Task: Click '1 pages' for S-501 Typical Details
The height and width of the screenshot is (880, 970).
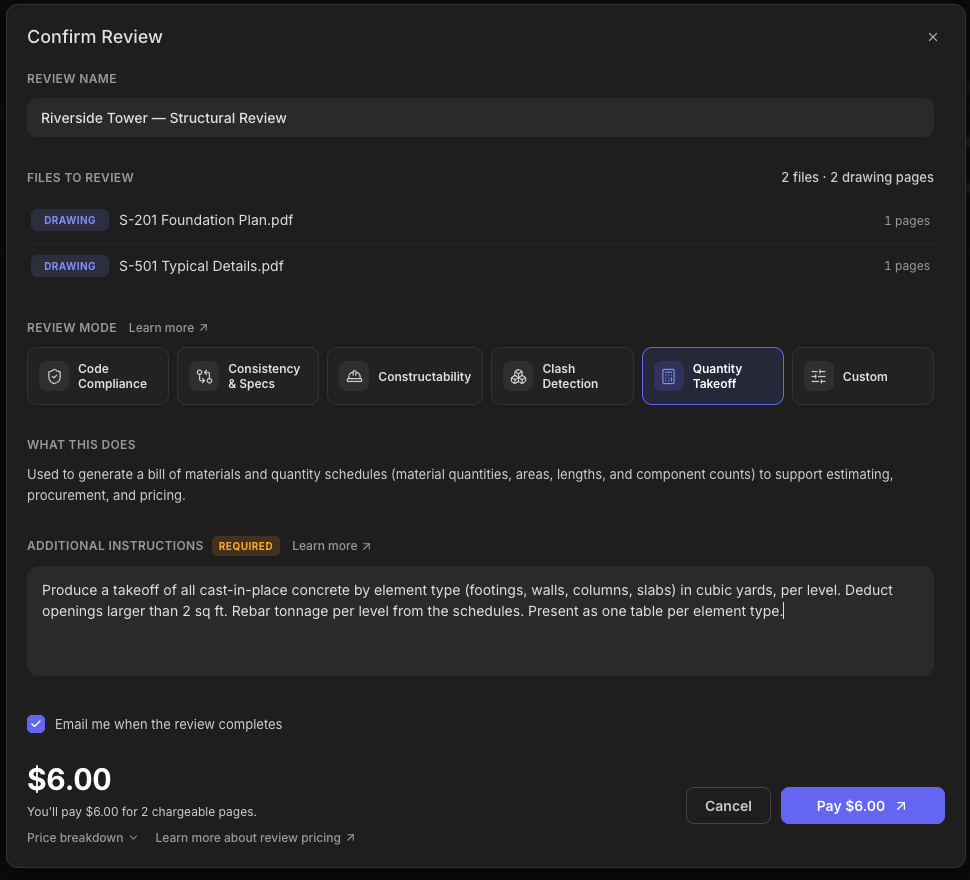Action: point(906,266)
